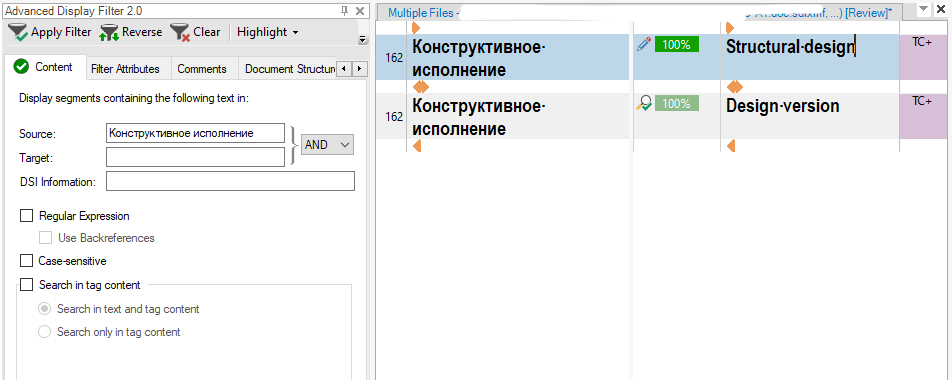Enable the Case-sensitive checkbox

[x=27, y=261]
